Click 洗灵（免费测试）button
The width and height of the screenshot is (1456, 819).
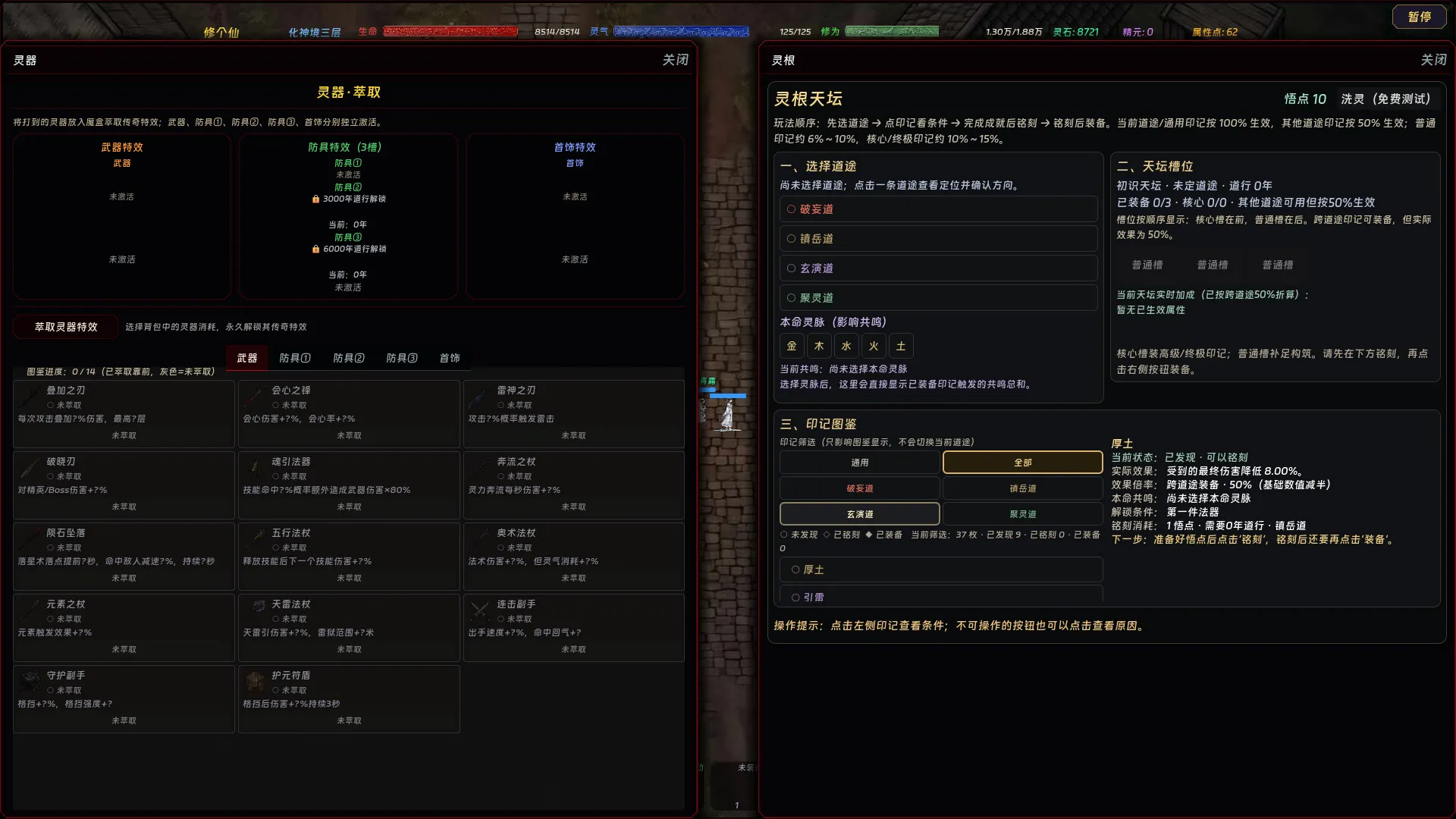coord(1385,99)
